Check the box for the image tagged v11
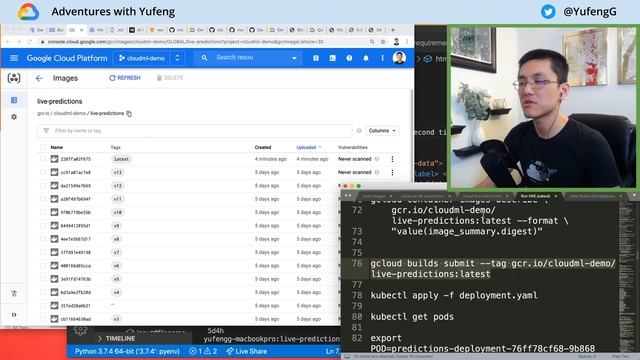The width and height of the screenshot is (640, 360). 43,199
